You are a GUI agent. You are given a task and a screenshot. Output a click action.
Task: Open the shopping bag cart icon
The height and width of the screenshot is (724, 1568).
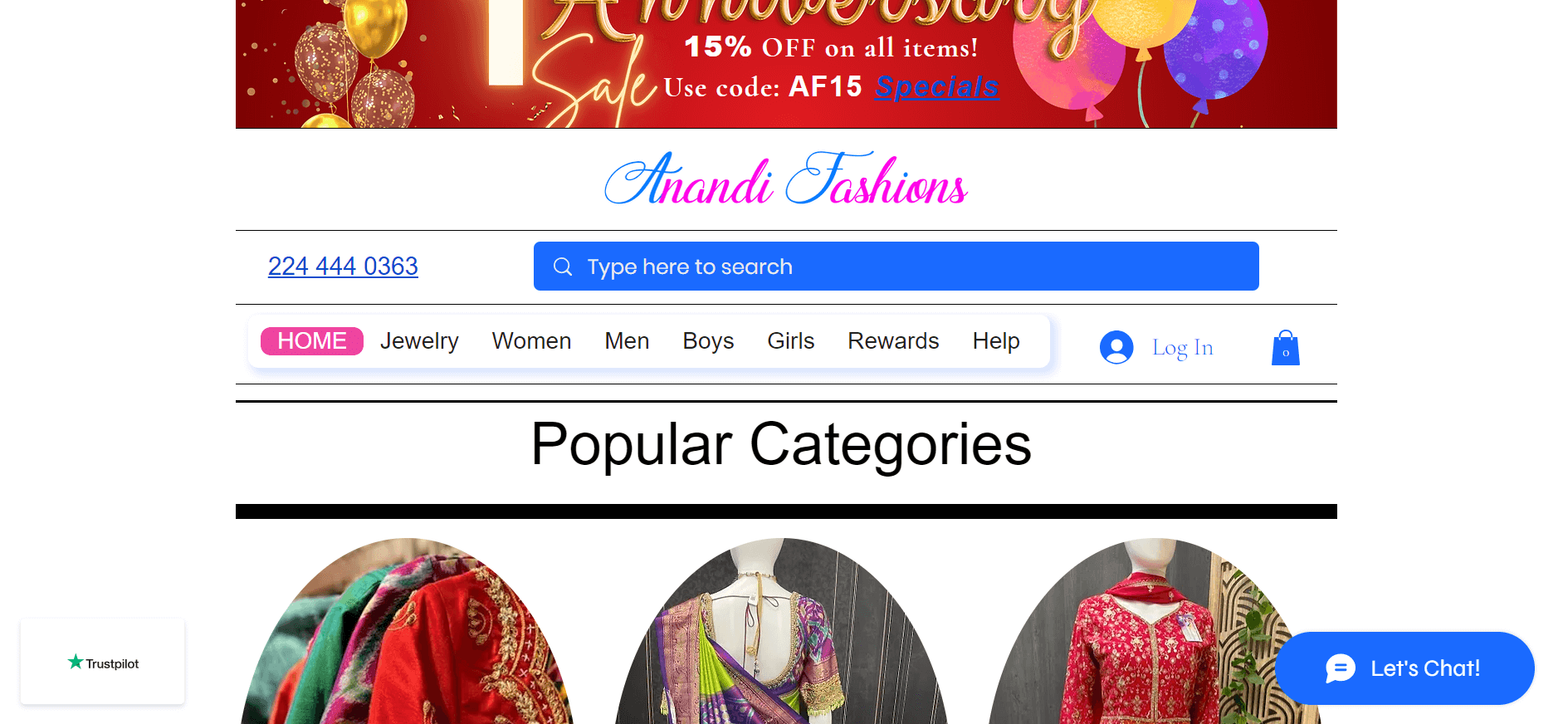1286,347
